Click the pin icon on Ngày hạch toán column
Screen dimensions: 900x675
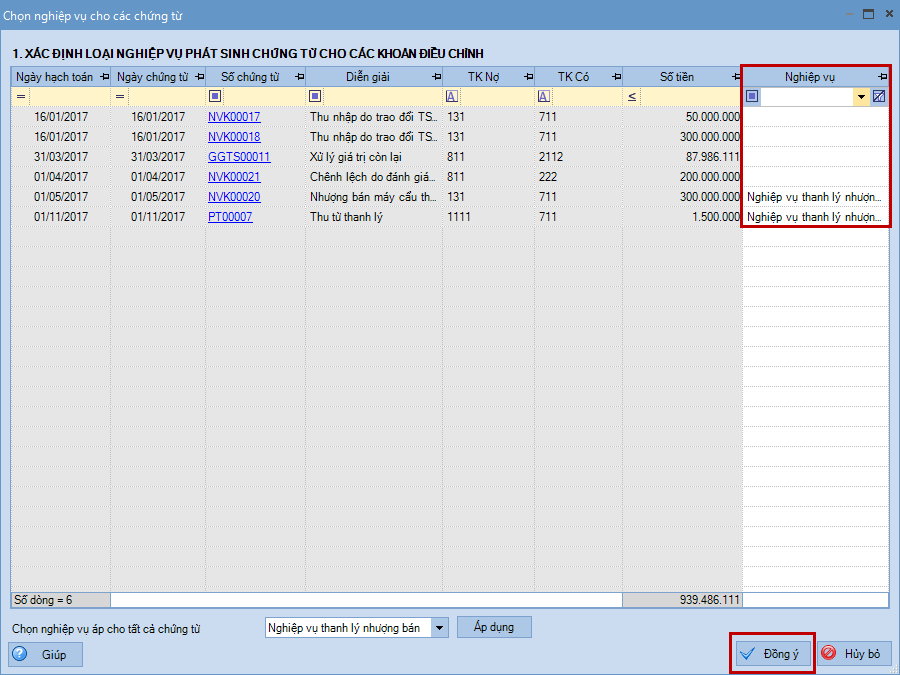(x=104, y=77)
